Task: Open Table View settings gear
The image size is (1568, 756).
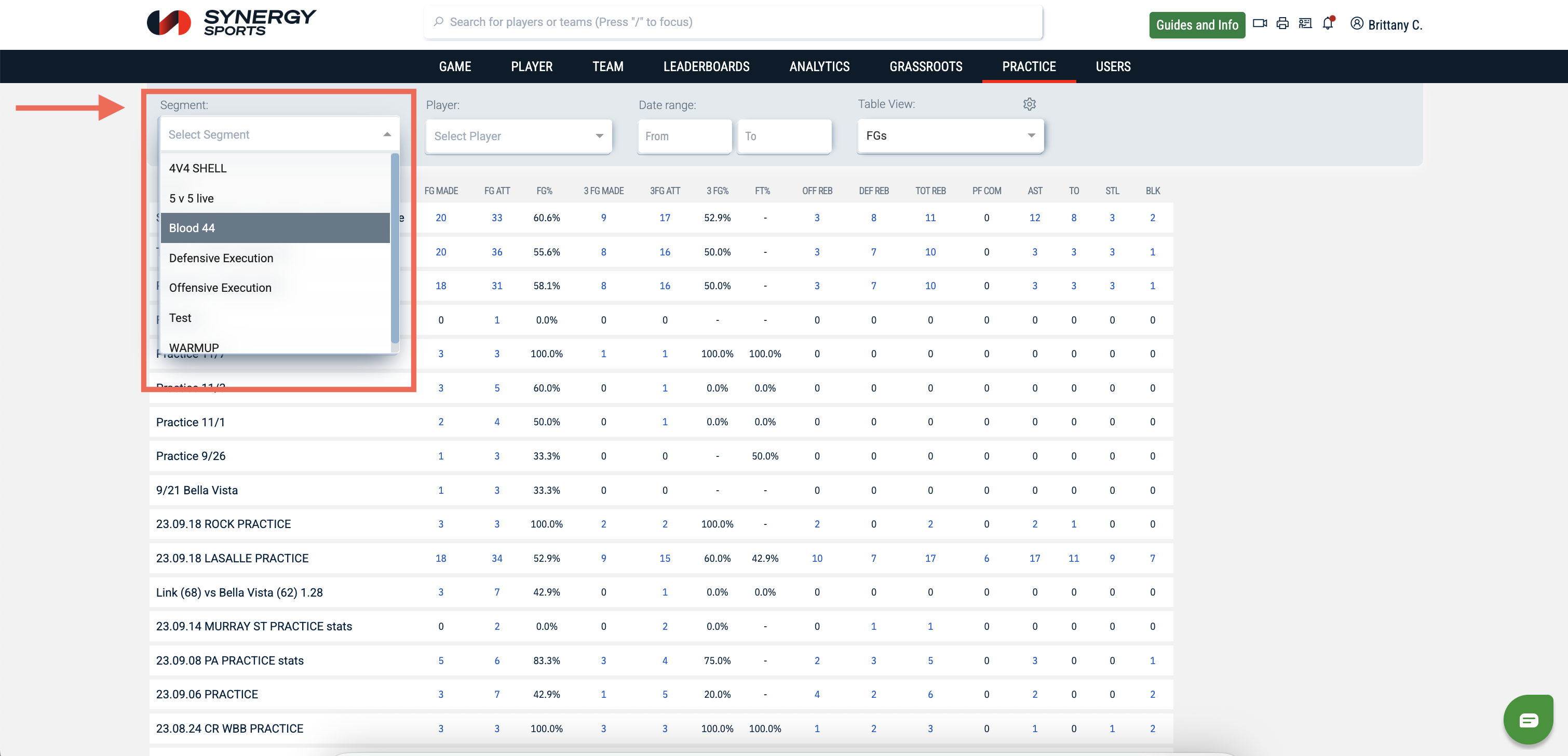Action: pos(1029,104)
